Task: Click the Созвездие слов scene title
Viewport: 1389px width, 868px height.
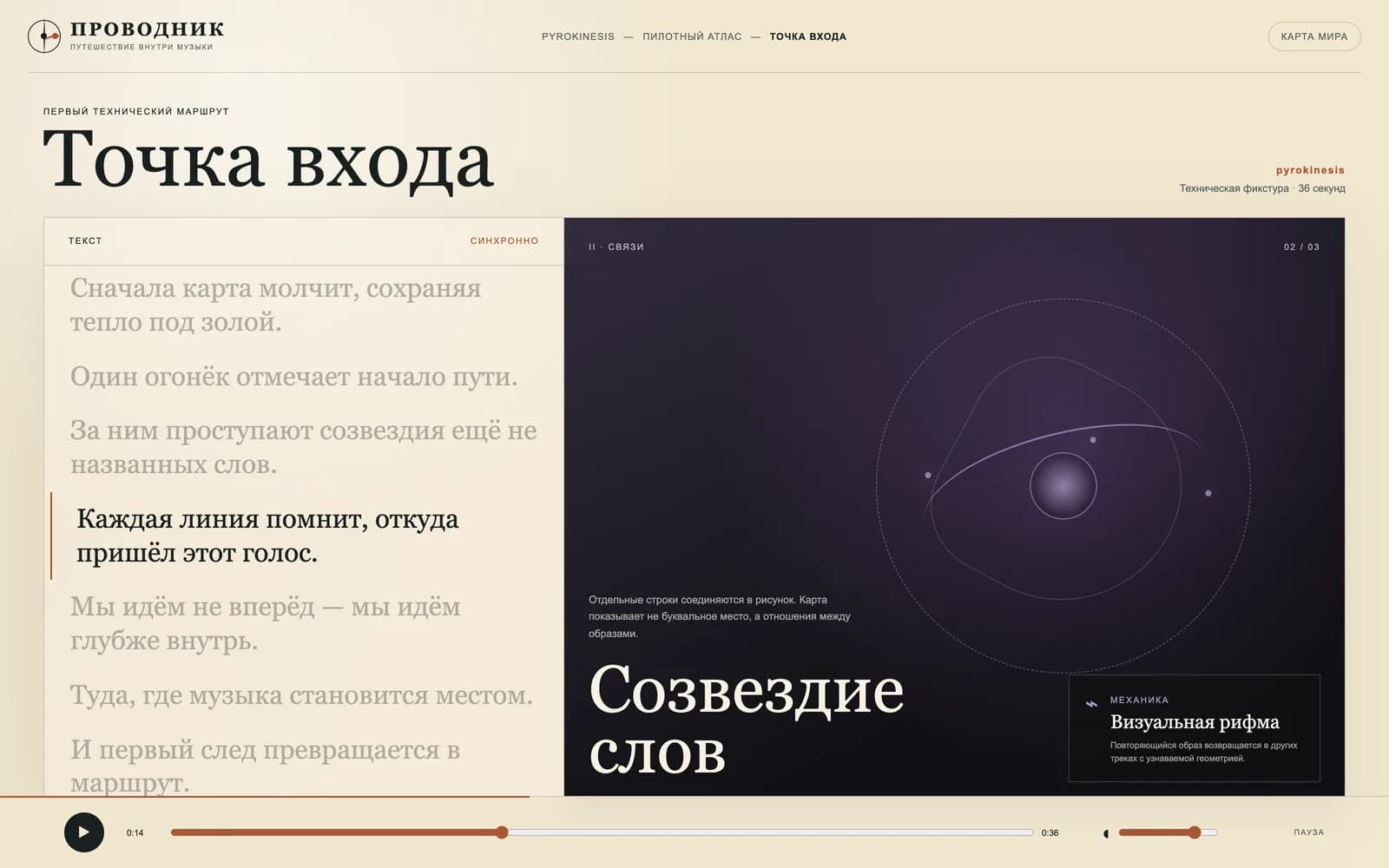Action: (746, 720)
